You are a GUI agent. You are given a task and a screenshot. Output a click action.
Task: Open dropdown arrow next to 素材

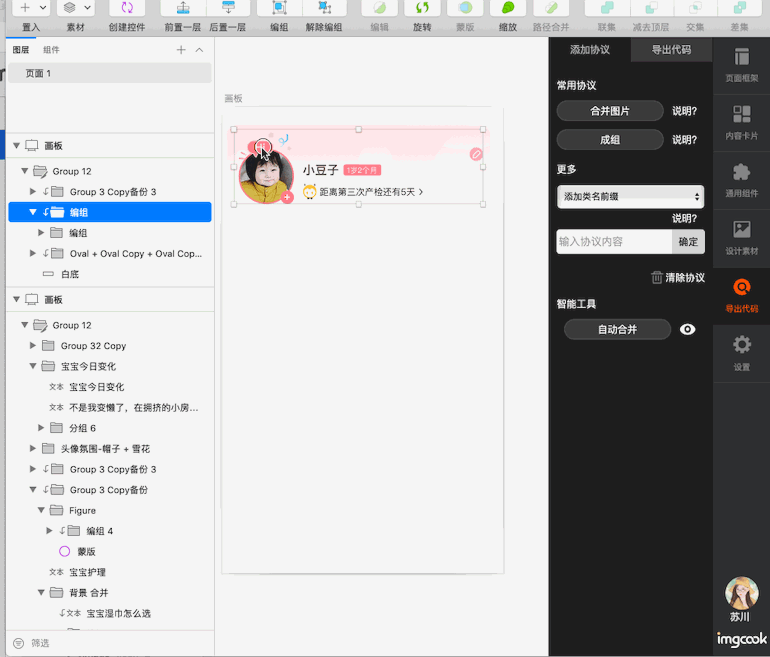(x=87, y=8)
